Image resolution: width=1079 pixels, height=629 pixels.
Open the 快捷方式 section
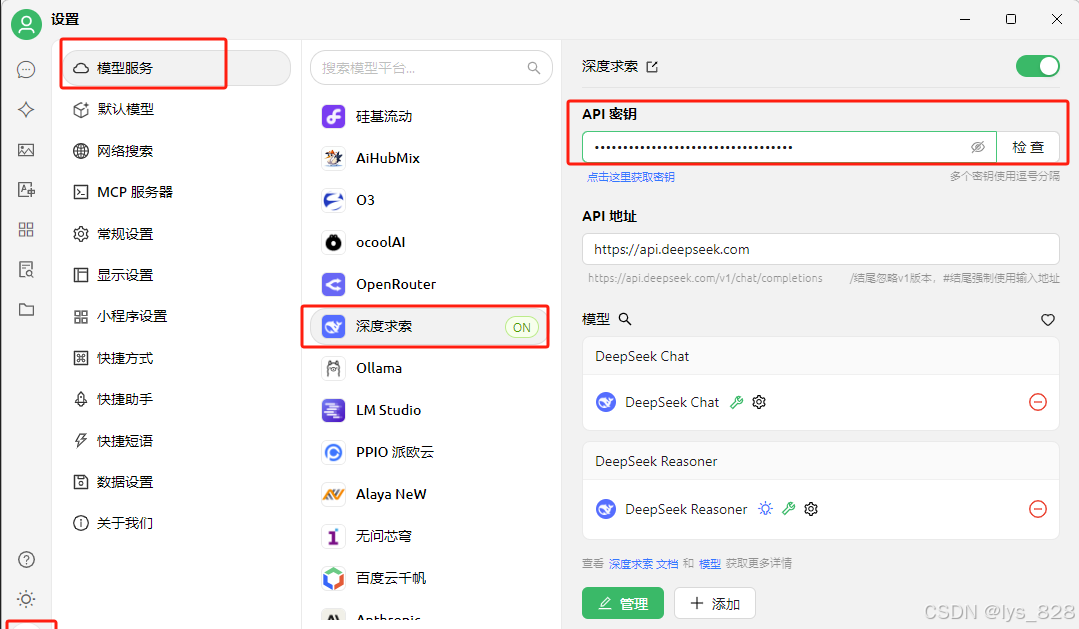[x=176, y=358]
